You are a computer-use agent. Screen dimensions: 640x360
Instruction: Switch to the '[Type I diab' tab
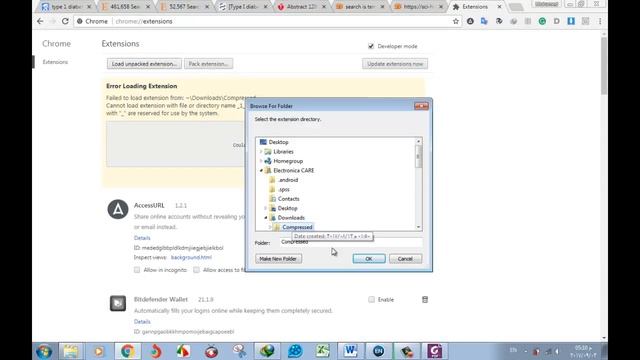(x=243, y=7)
